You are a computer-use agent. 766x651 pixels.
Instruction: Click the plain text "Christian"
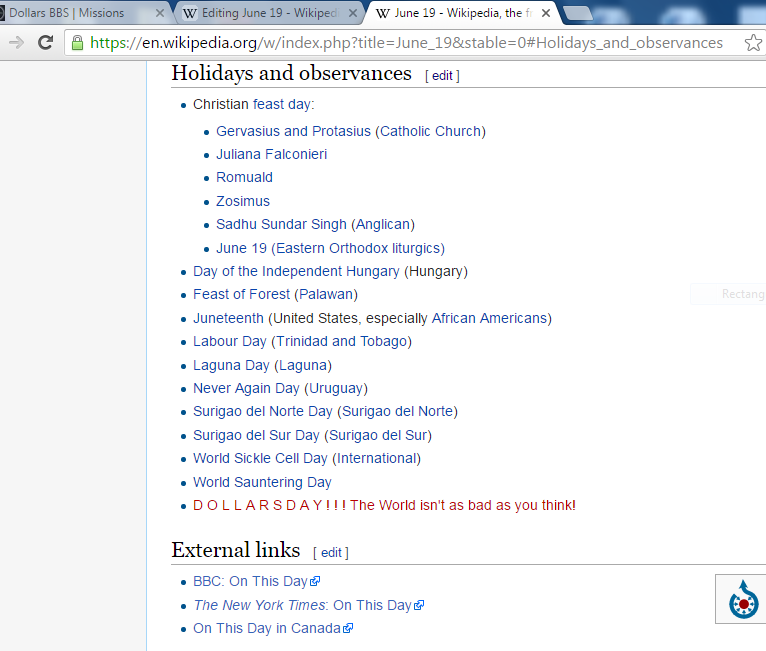tap(221, 105)
